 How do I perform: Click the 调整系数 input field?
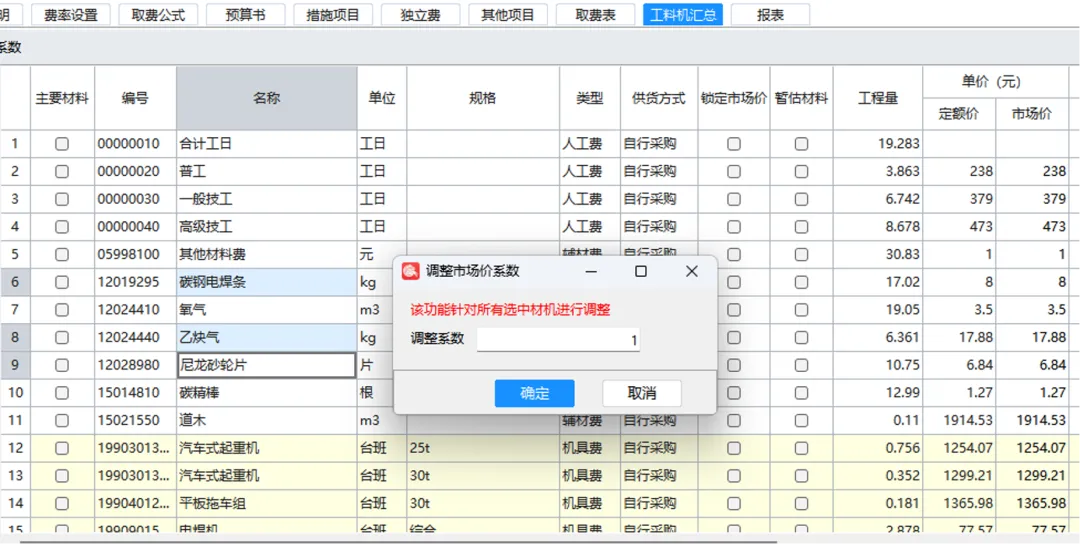pyautogui.click(x=559, y=339)
